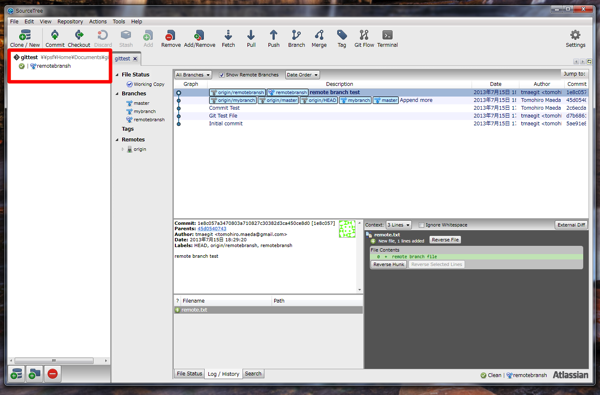Click the Description column header
Screen dimensions: 600x395
point(339,84)
